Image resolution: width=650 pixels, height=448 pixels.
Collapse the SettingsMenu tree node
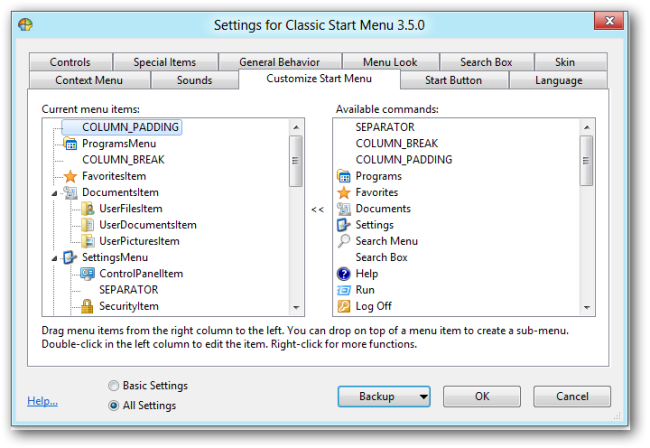pyautogui.click(x=54, y=258)
